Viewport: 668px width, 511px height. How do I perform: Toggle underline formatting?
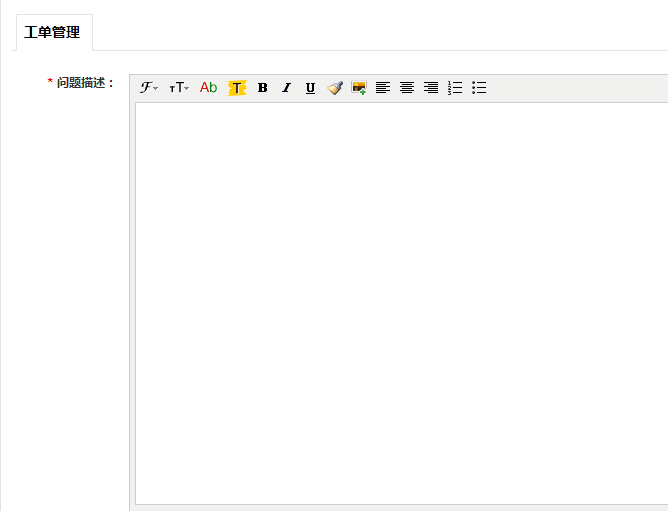click(310, 88)
